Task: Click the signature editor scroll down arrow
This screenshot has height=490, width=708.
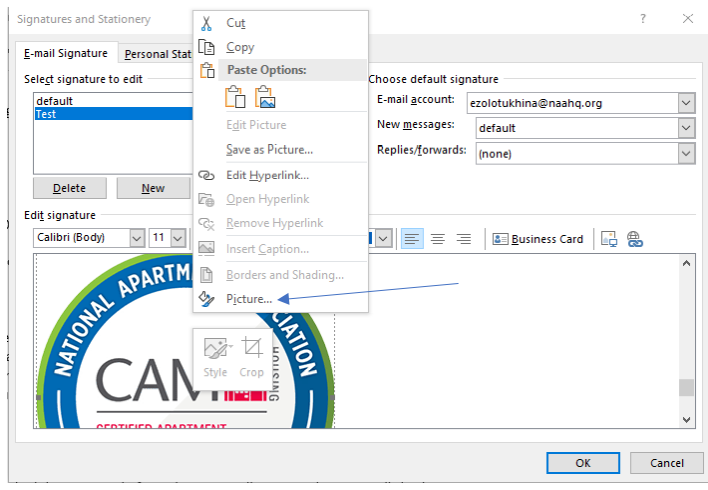Action: 686,420
